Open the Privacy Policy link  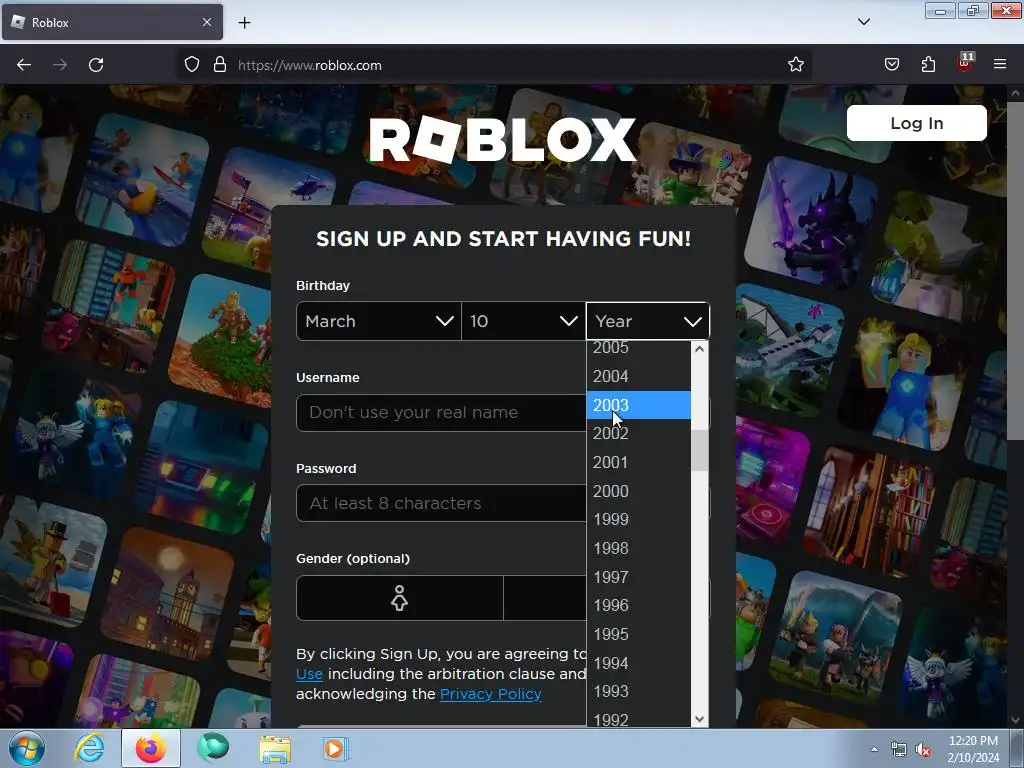click(490, 694)
